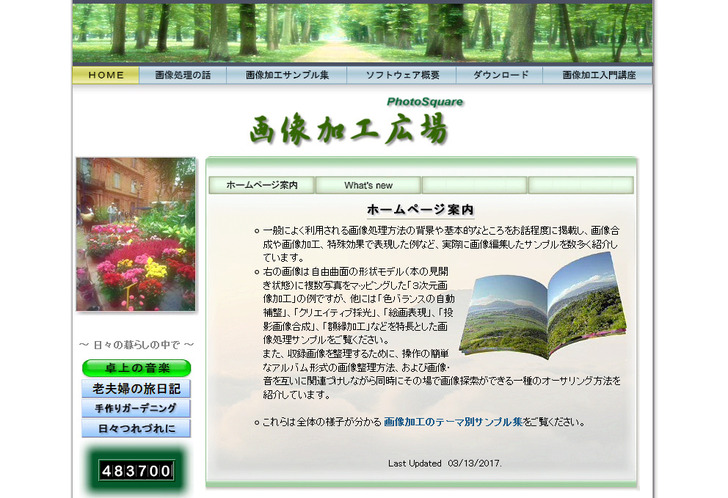
Task: Click the forest path header banner
Action: (362, 32)
